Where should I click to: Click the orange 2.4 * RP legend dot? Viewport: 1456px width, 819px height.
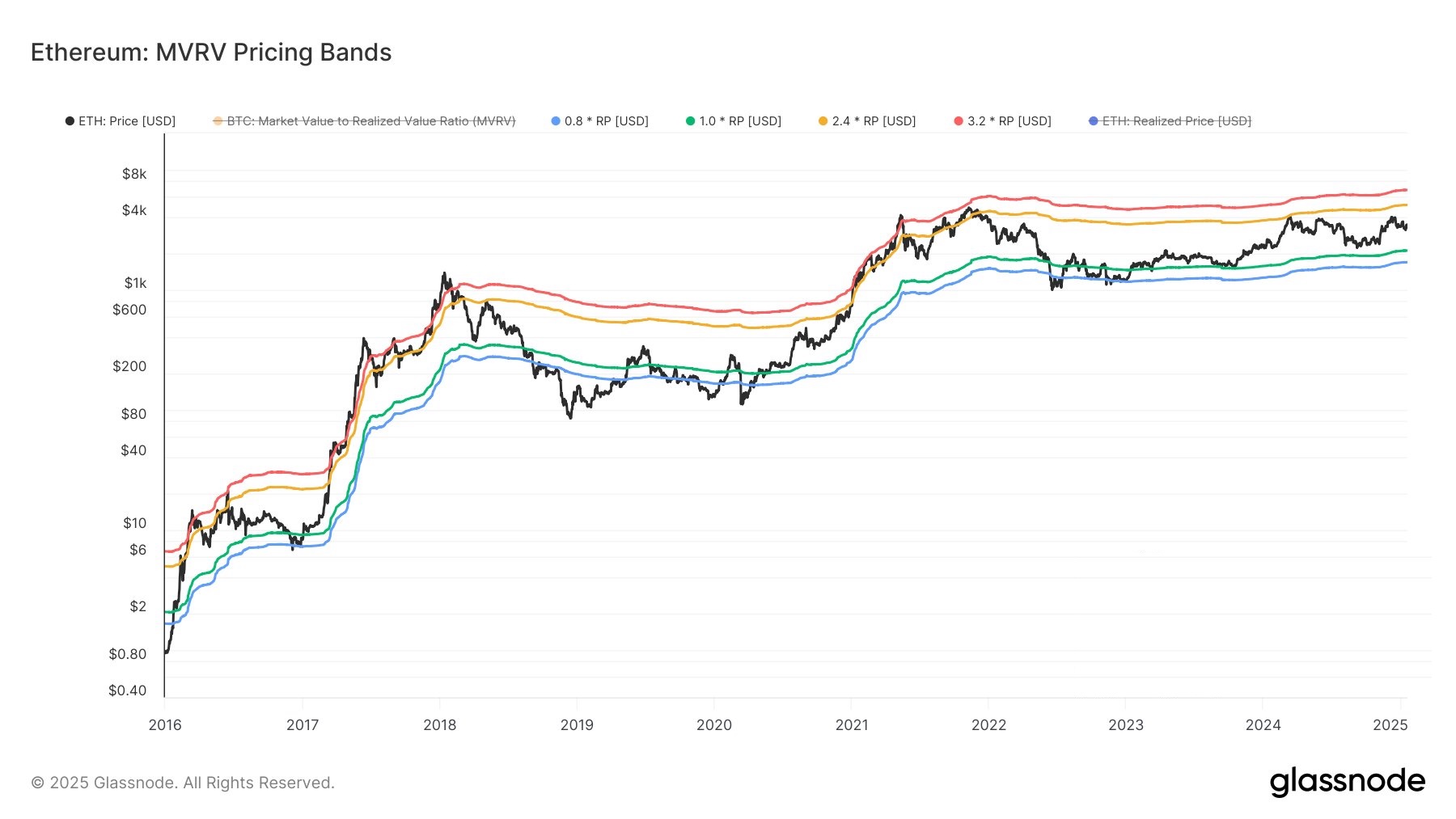(x=823, y=121)
